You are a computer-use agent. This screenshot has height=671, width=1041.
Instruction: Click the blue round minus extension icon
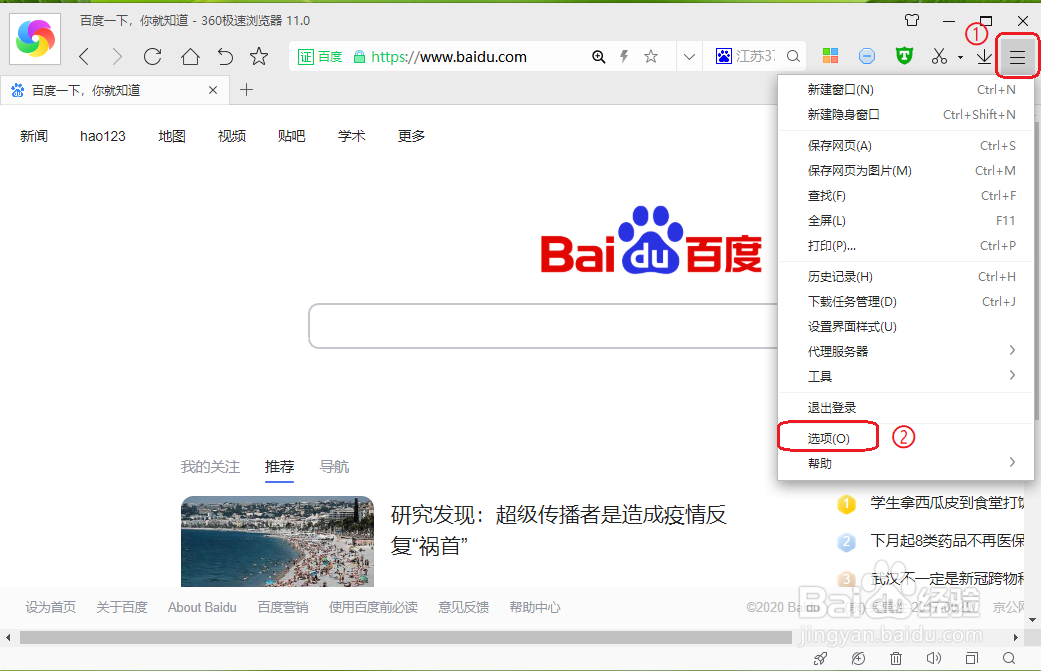pos(866,56)
